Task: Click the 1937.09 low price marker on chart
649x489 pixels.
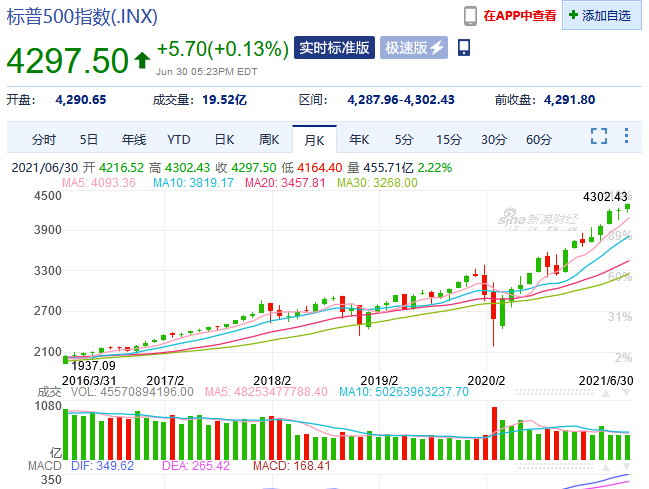Action: (x=93, y=366)
